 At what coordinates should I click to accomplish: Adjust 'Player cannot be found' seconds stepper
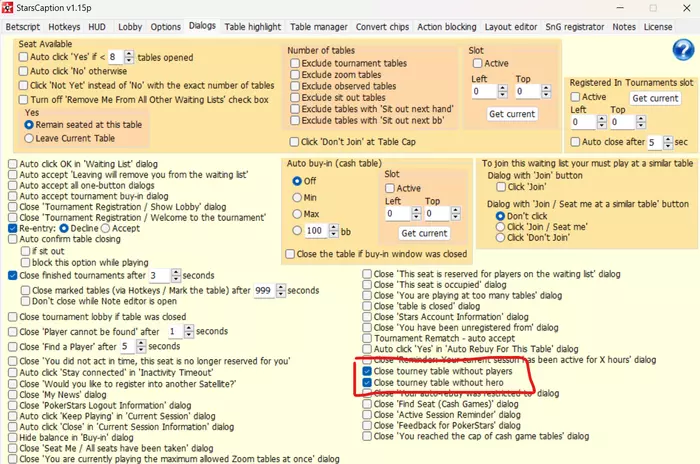coord(189,331)
